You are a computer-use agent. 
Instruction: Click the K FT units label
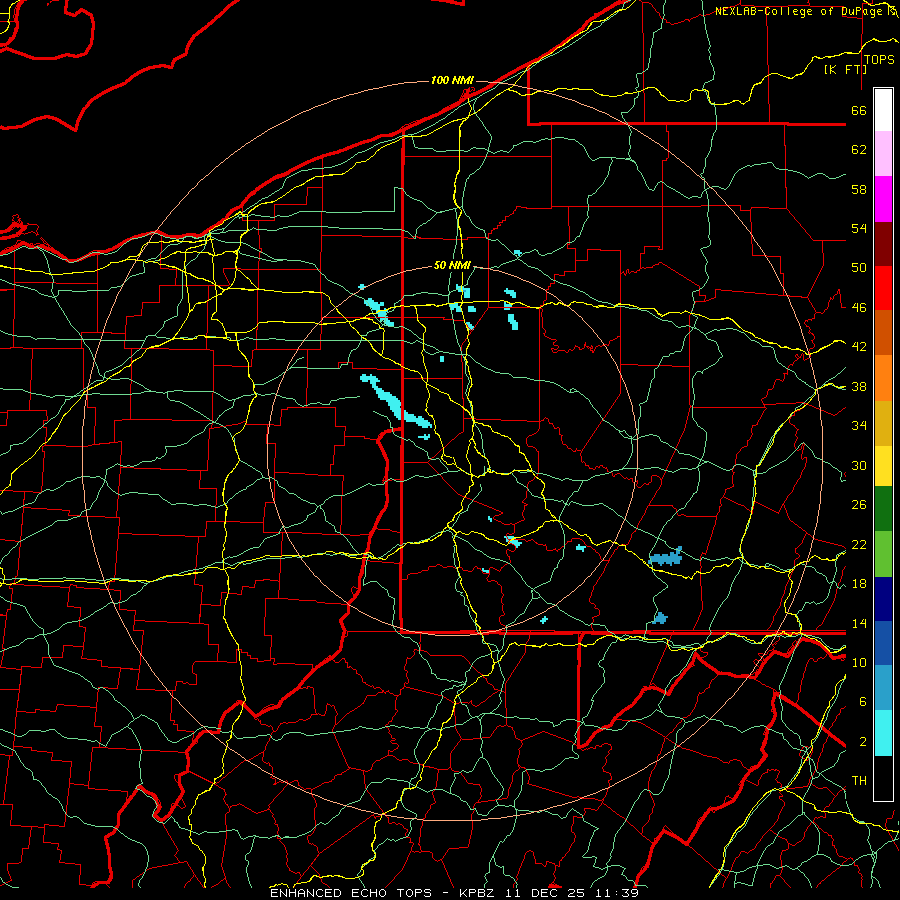pyautogui.click(x=845, y=69)
